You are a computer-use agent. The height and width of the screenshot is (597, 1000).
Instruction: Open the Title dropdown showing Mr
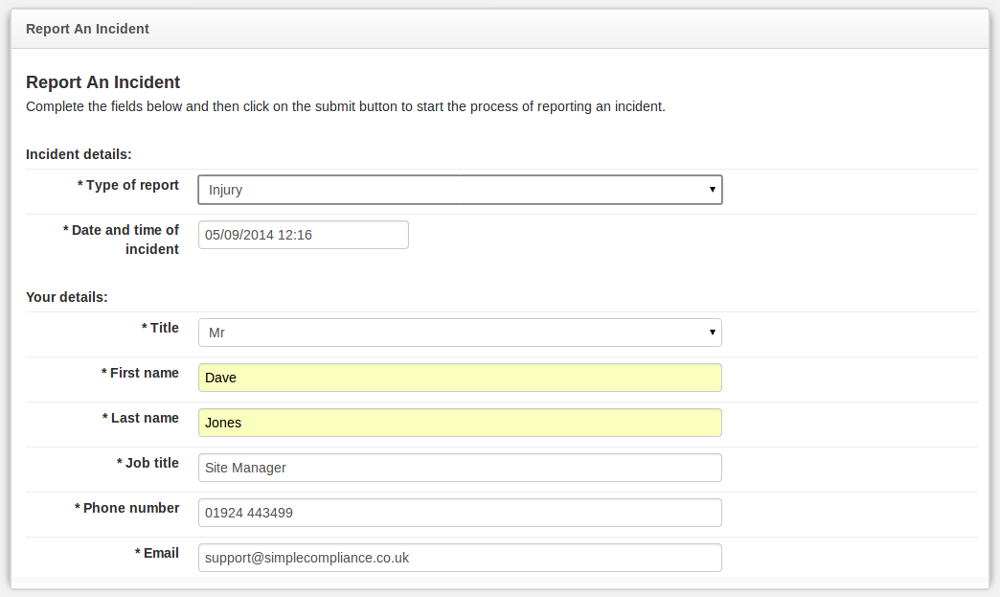click(x=460, y=332)
